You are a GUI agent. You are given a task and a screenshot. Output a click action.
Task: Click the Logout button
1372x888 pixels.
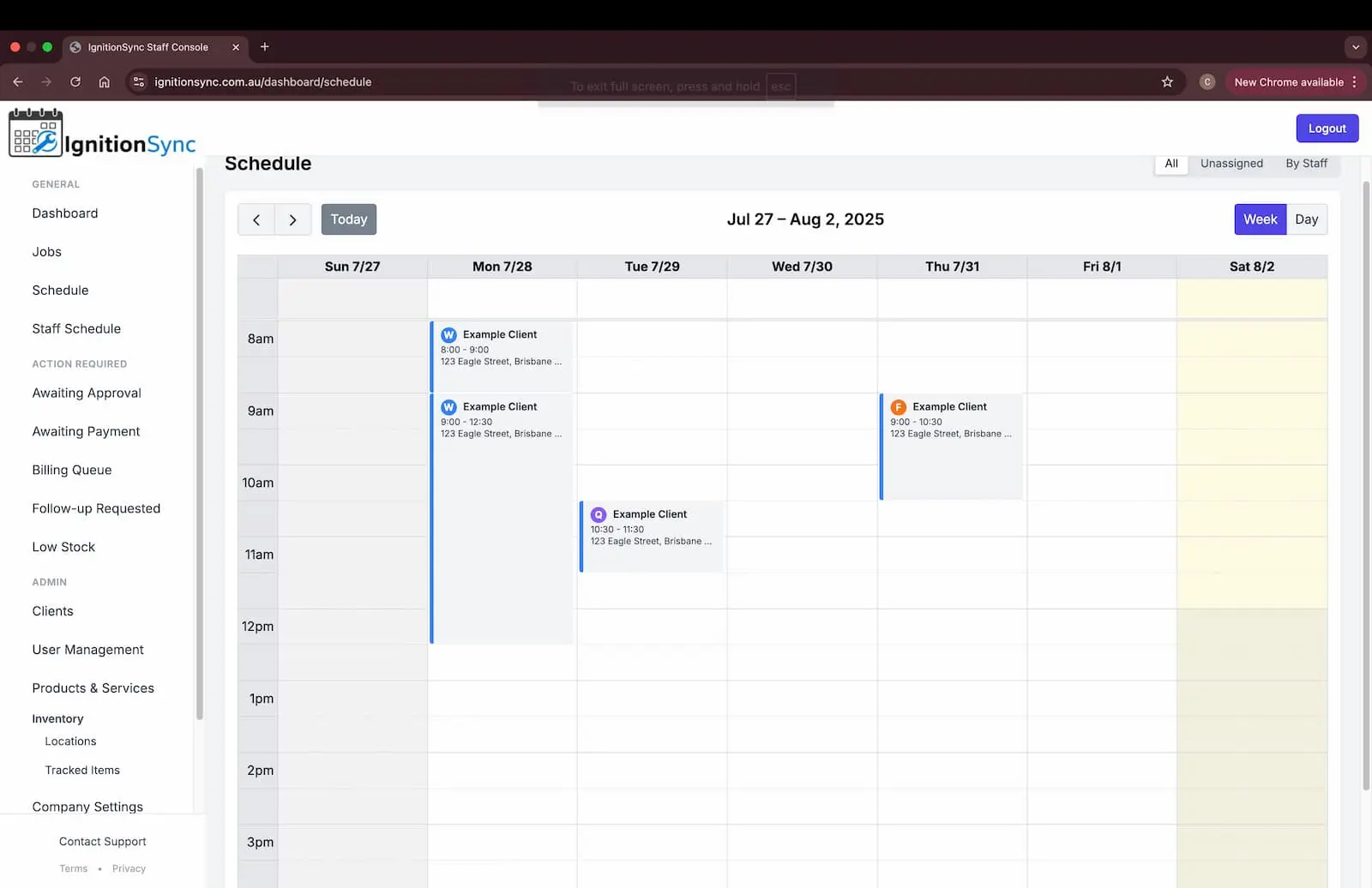[1327, 129]
